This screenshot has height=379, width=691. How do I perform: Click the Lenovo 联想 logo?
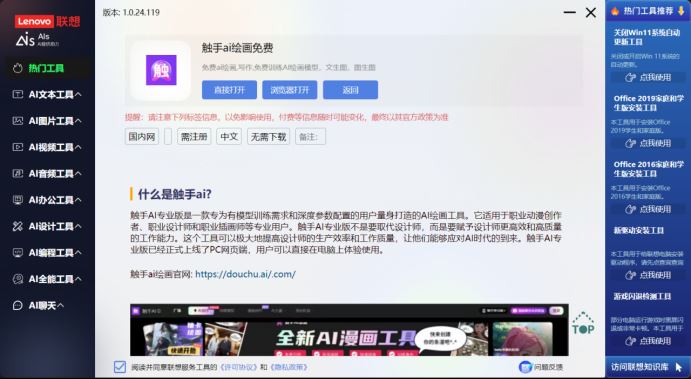(48, 21)
